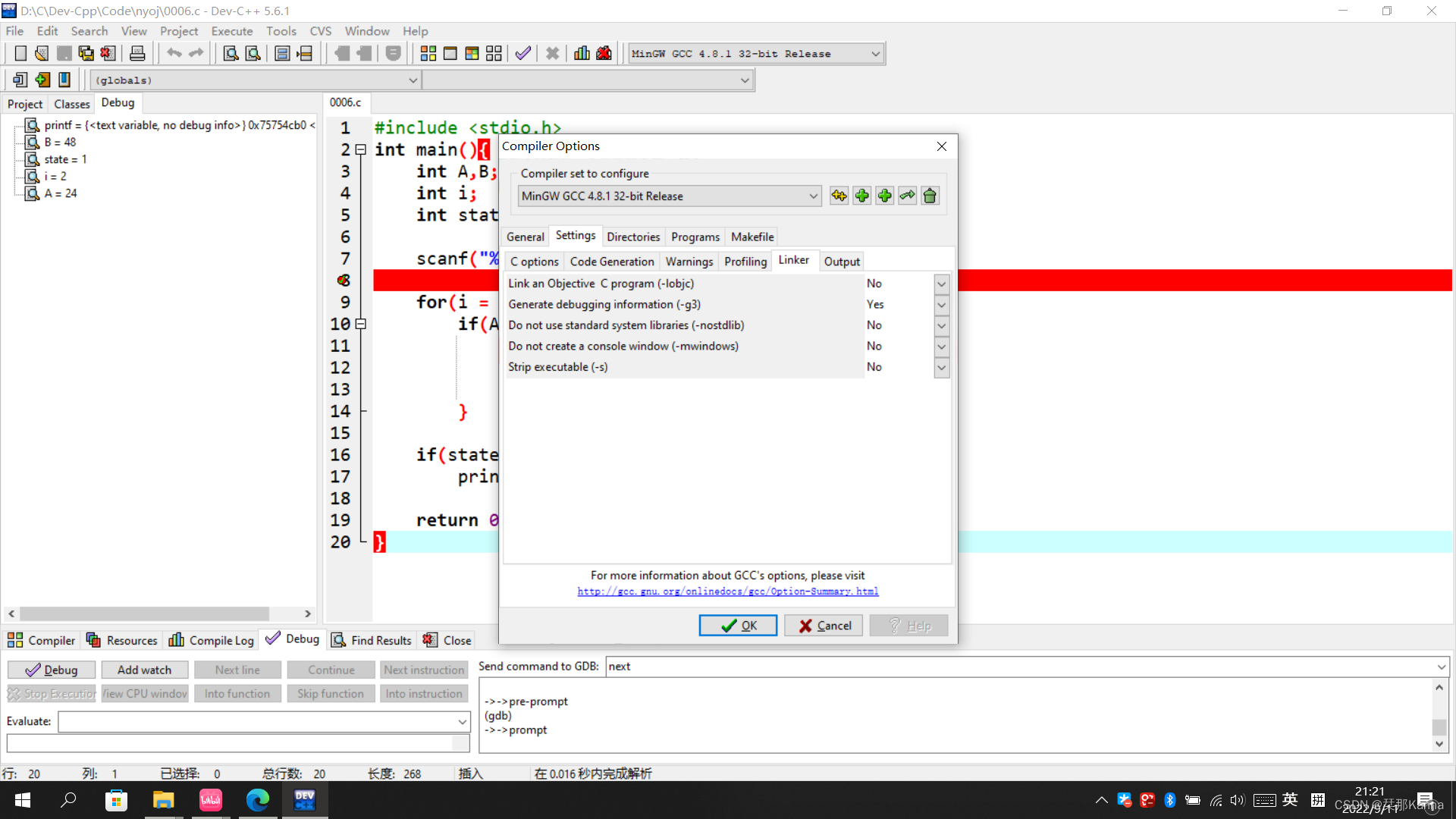
Task: Toggle 'Generate debugging information (-g3)' to No
Action: pos(941,305)
